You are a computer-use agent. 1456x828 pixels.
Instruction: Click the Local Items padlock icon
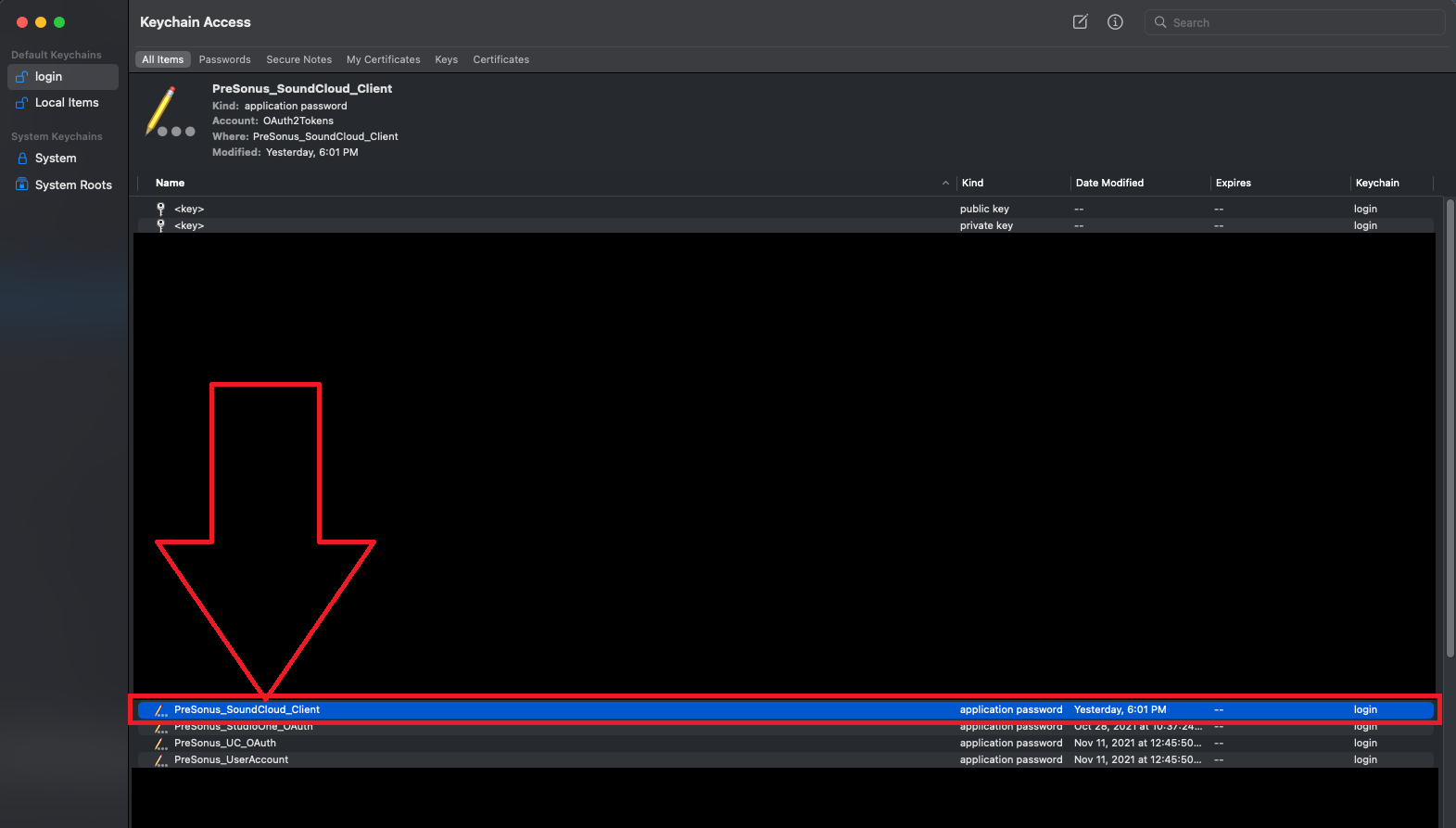[22, 103]
